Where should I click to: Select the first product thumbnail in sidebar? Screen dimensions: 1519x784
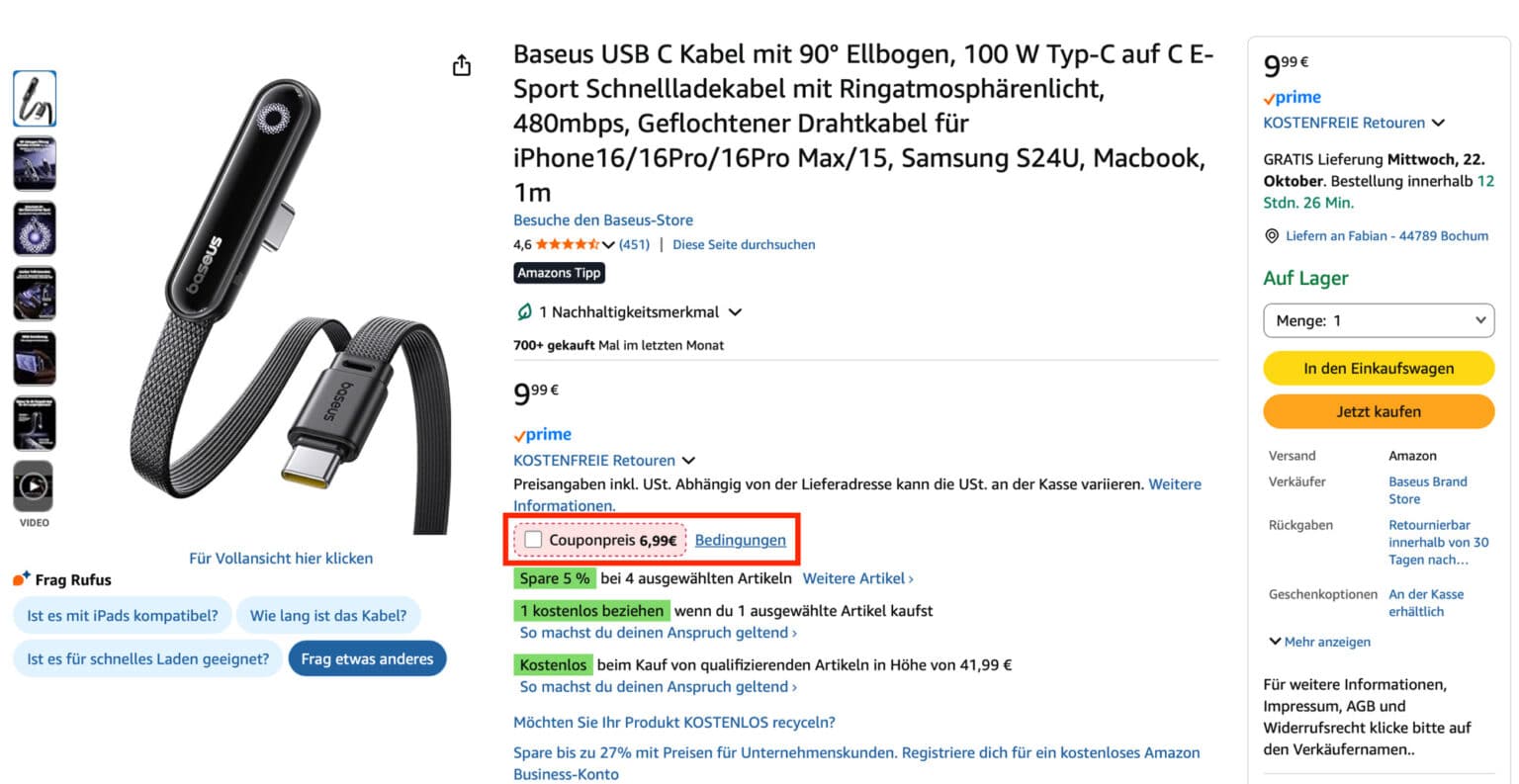coord(35,98)
